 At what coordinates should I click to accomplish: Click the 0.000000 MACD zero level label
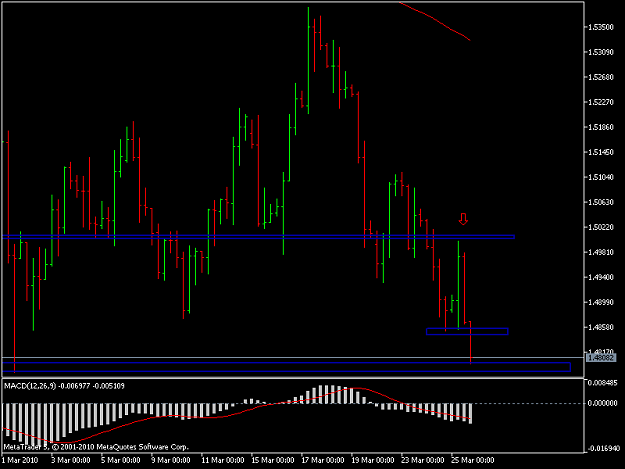coord(603,403)
